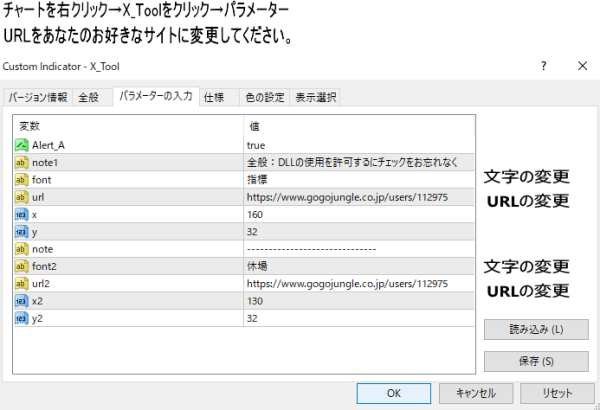Select the y2 variable name
Image resolution: width=600 pixels, height=410 pixels.
pyautogui.click(x=37, y=319)
